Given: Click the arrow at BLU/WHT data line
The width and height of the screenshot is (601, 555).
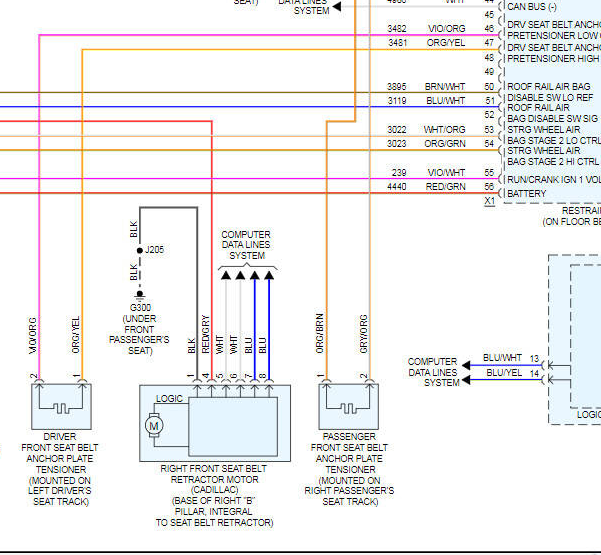Looking at the screenshot, I should click(x=466, y=365).
